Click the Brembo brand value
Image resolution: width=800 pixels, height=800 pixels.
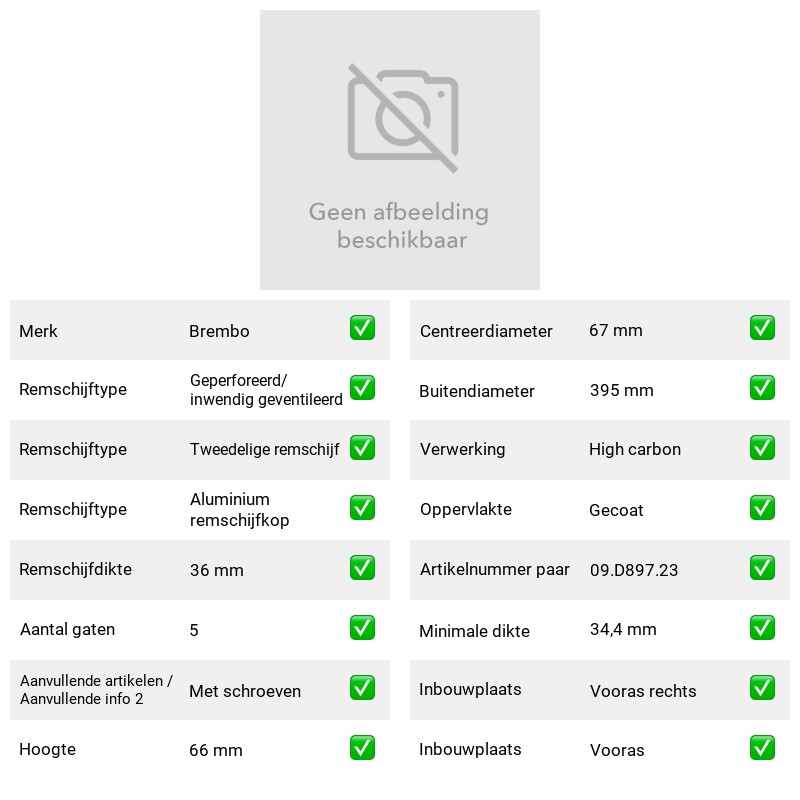pos(219,331)
